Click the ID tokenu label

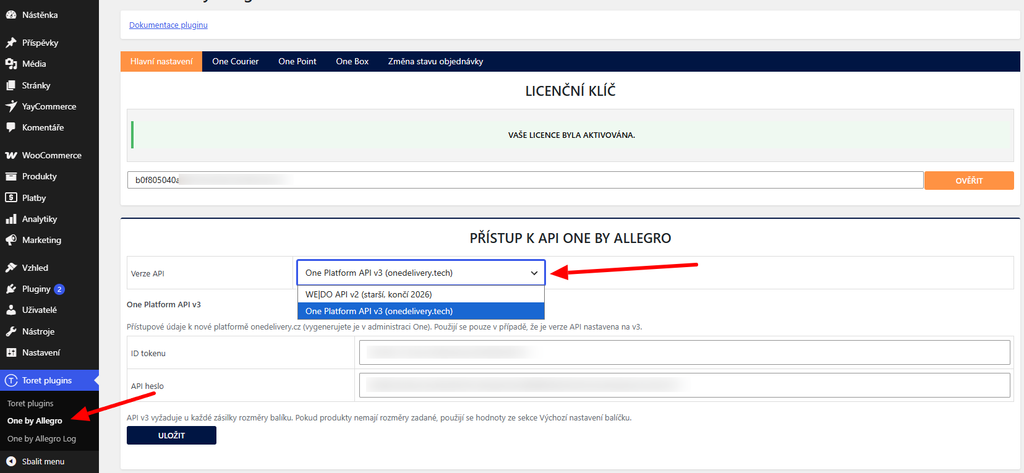148,353
